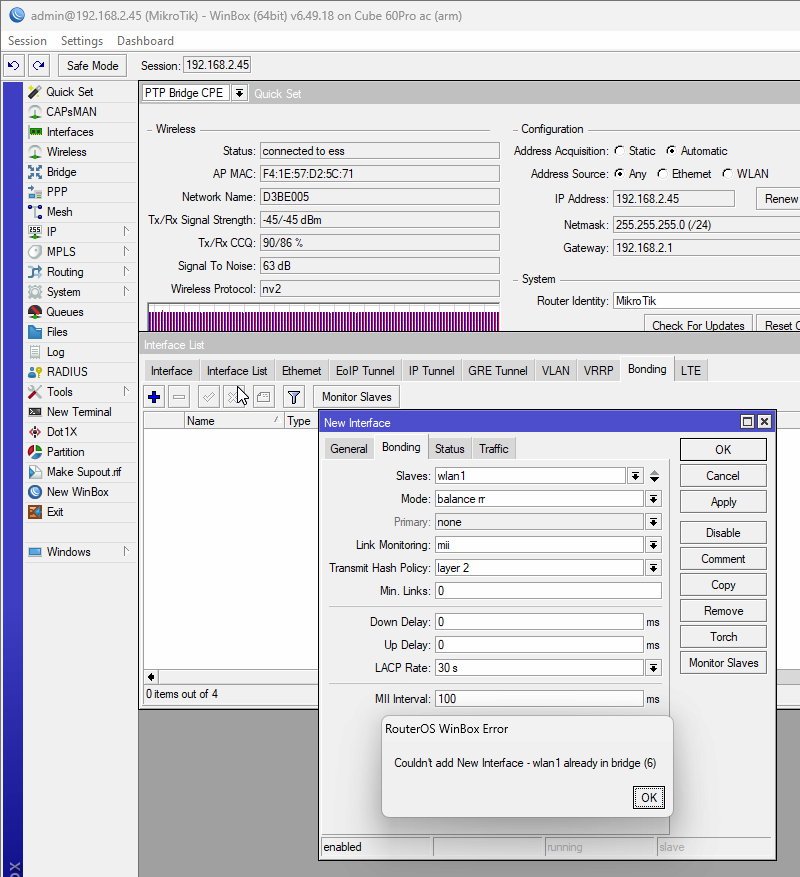Open the PPP sidebar item
This screenshot has width=800, height=877.
tap(57, 192)
